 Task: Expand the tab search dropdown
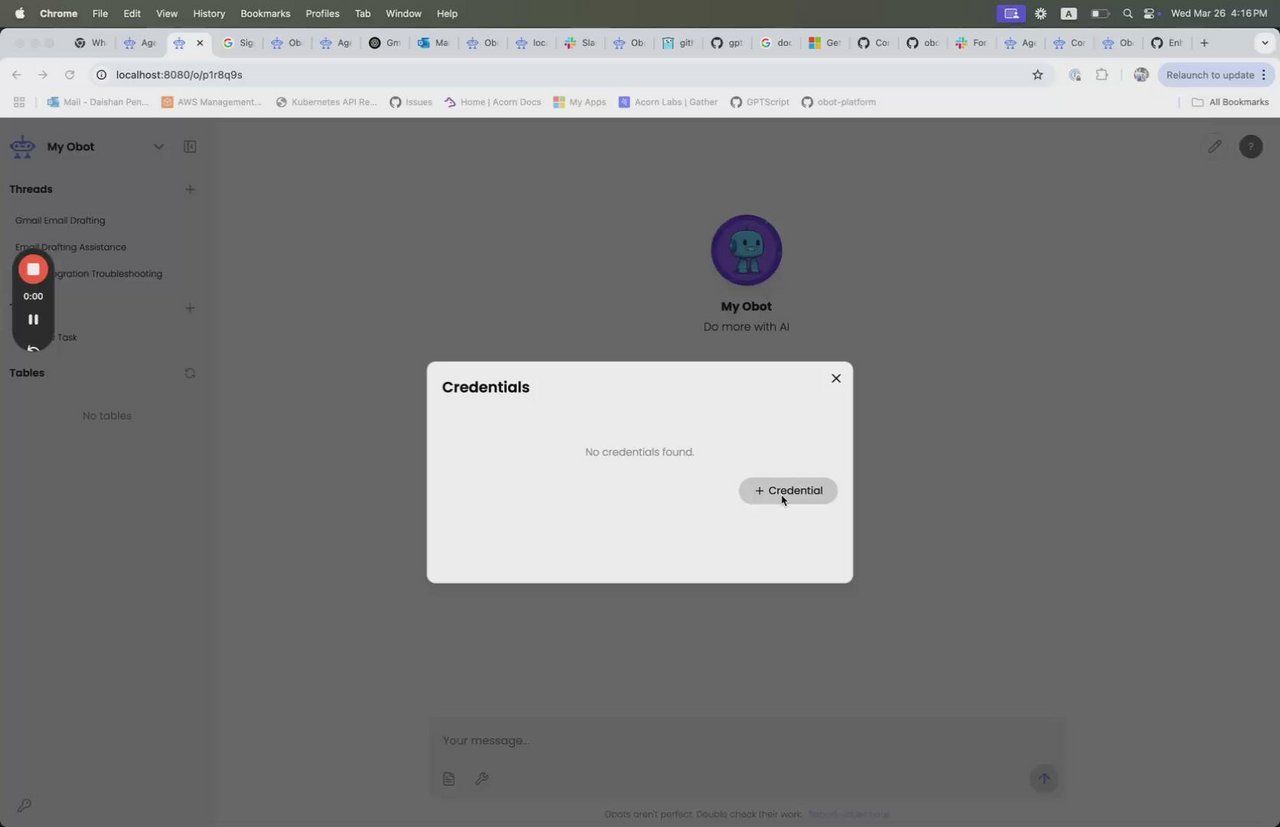tap(1265, 43)
